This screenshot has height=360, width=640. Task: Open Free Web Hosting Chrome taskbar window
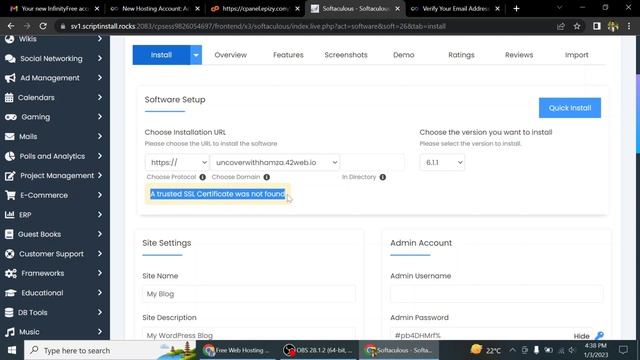[238, 350]
